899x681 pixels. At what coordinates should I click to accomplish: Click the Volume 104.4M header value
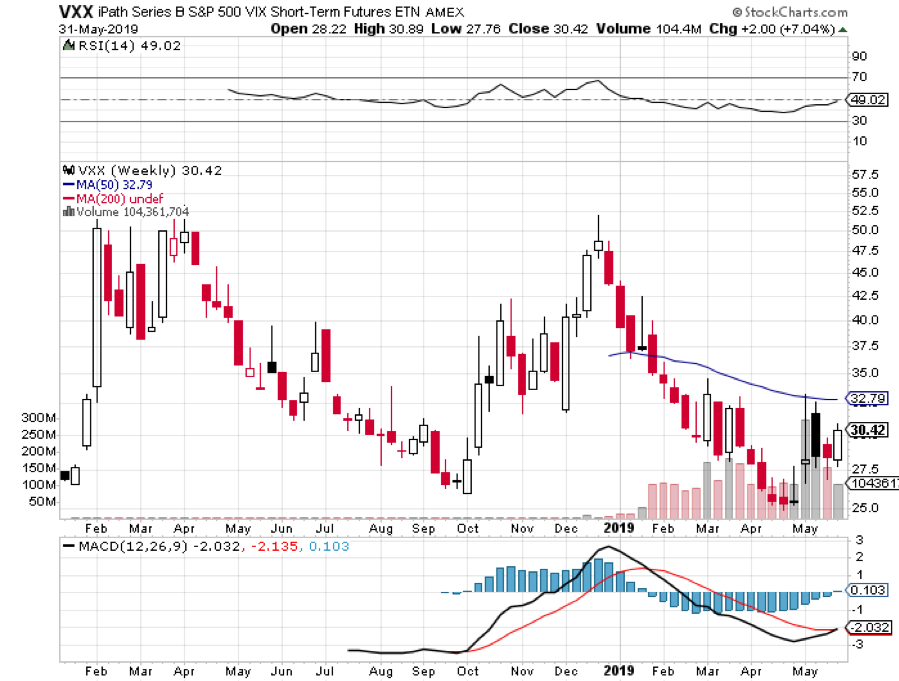[x=648, y=29]
